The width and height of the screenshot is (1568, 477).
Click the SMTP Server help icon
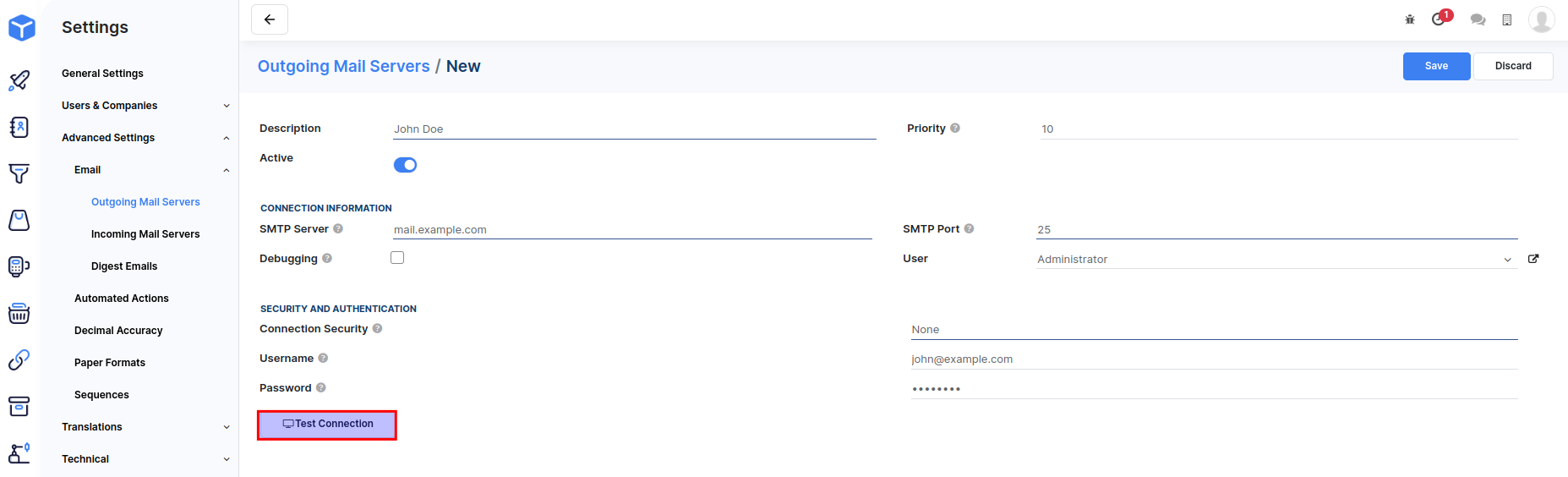(338, 229)
